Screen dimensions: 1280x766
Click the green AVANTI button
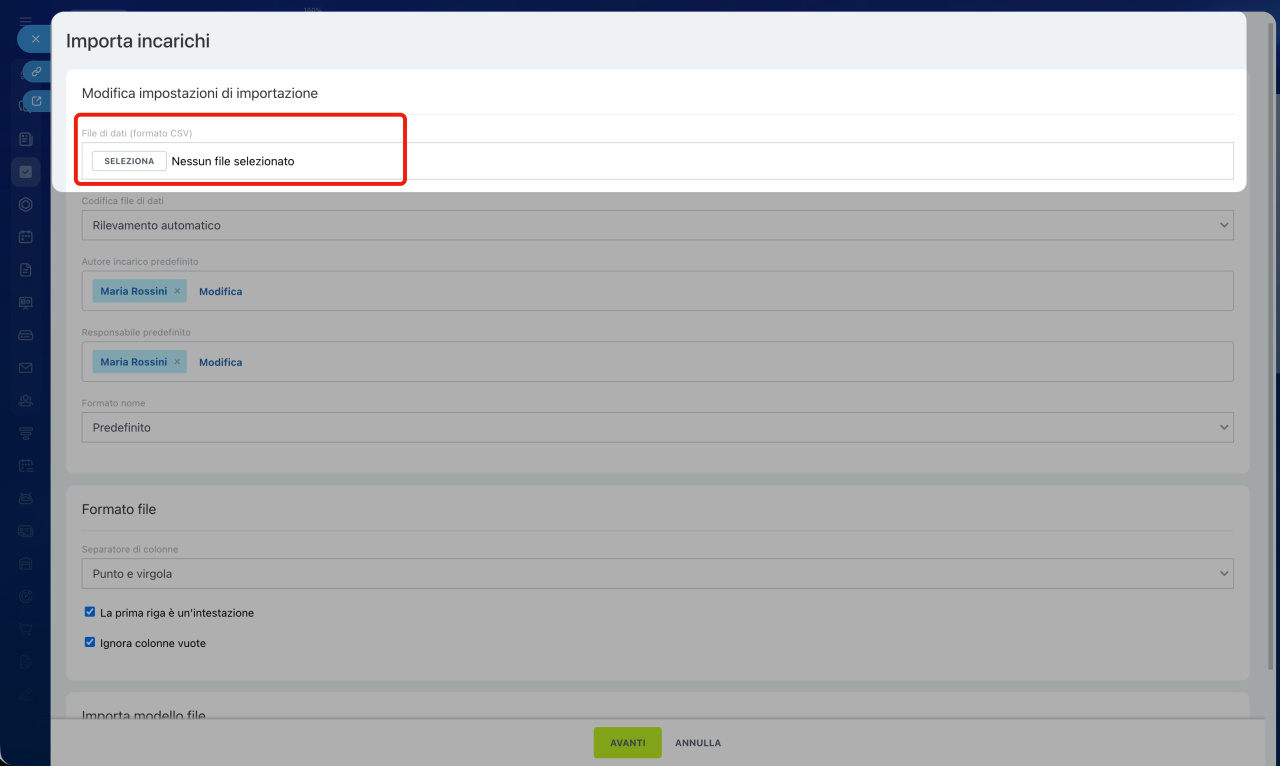click(627, 743)
